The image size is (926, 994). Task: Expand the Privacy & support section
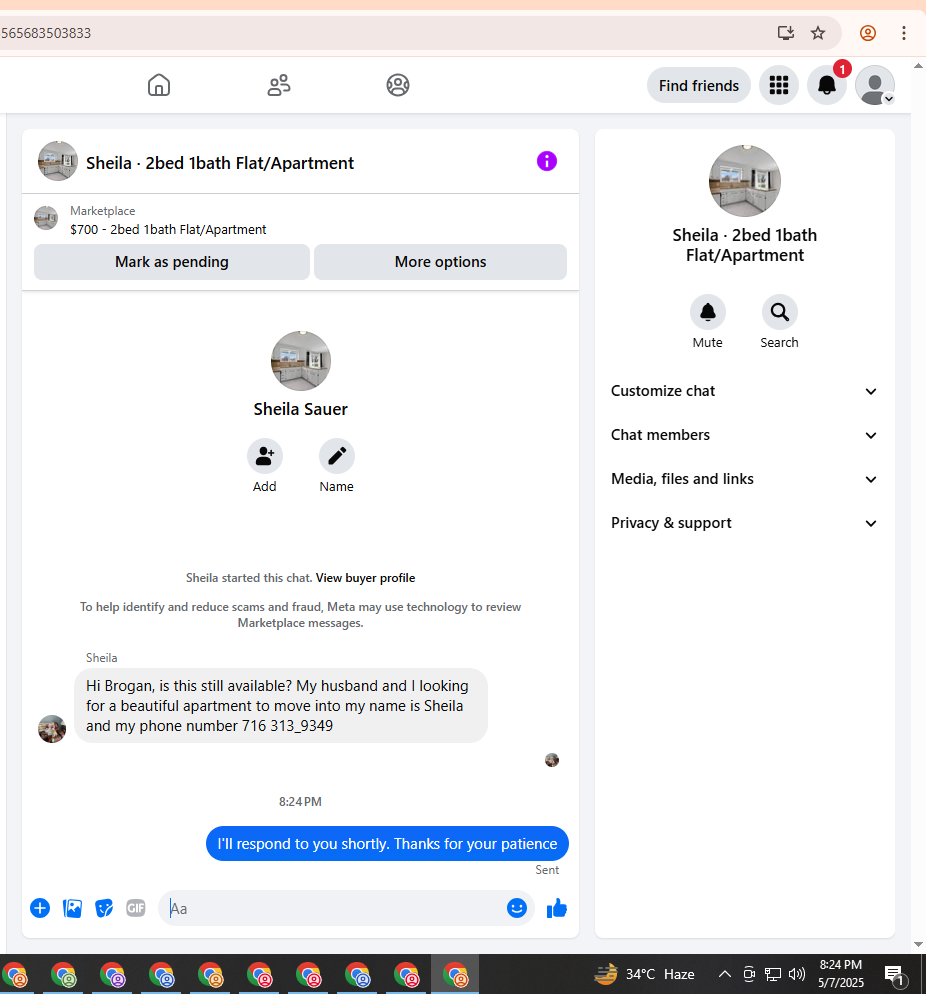744,523
